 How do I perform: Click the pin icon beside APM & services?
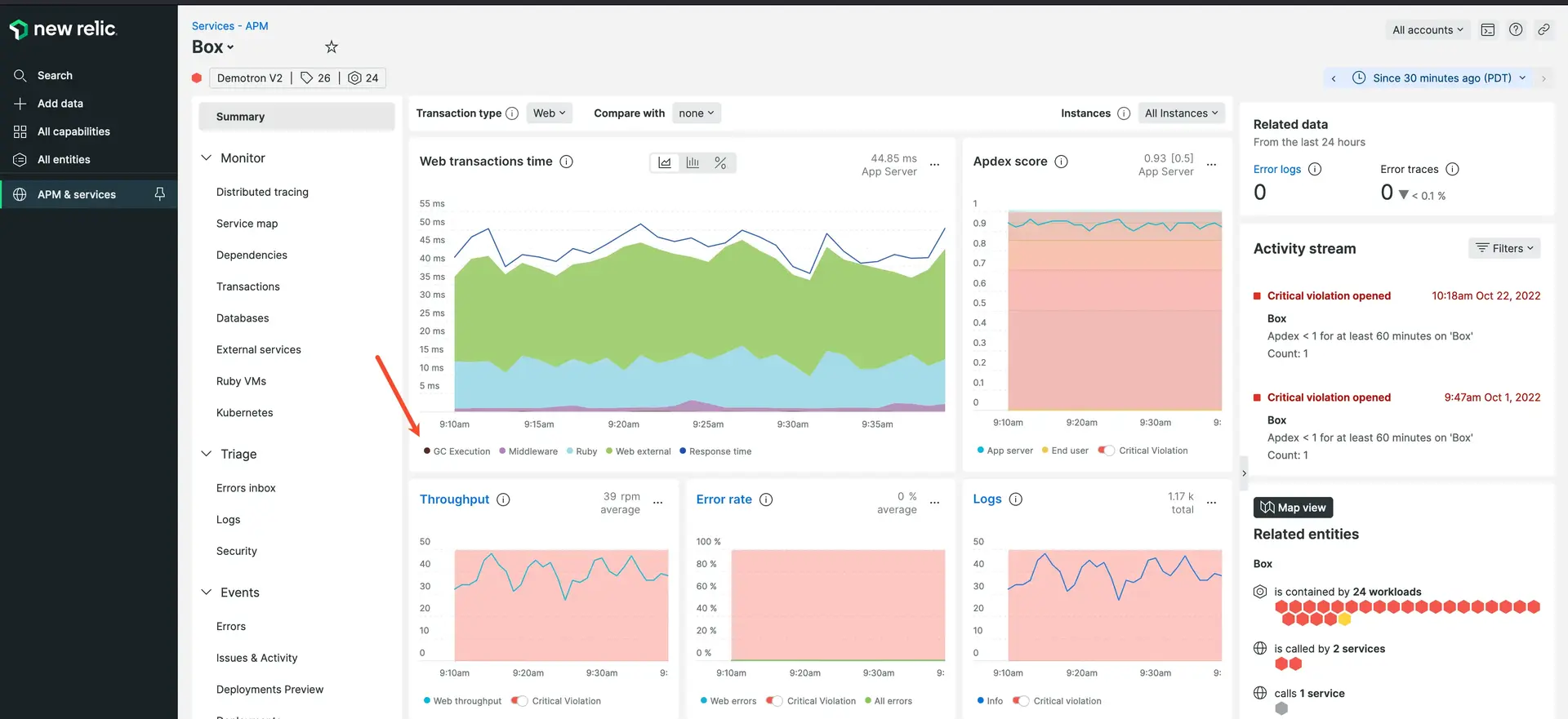[x=160, y=194]
